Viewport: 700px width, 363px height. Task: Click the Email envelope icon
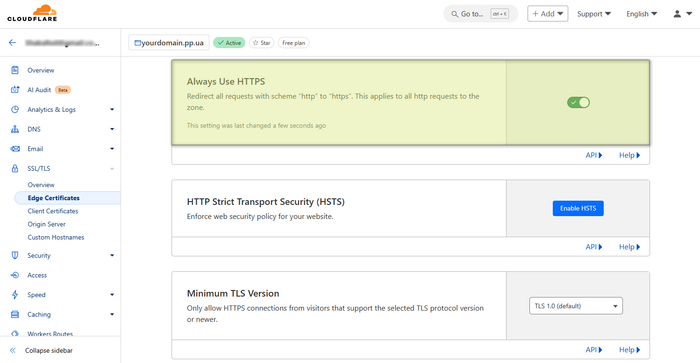tap(15, 149)
